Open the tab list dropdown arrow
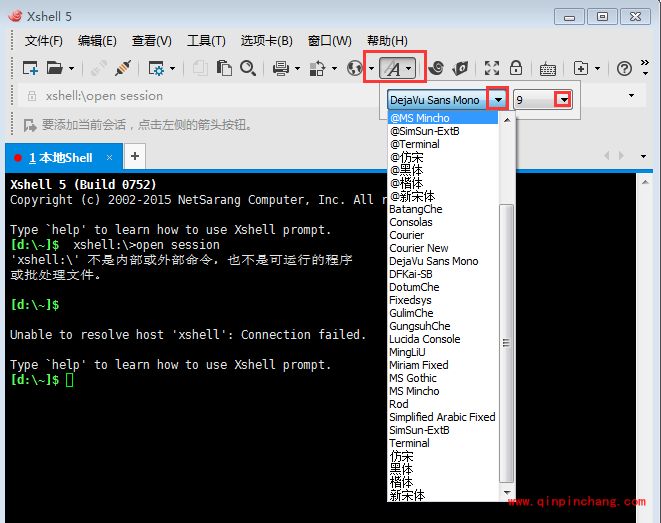The image size is (661, 523). [x=643, y=156]
